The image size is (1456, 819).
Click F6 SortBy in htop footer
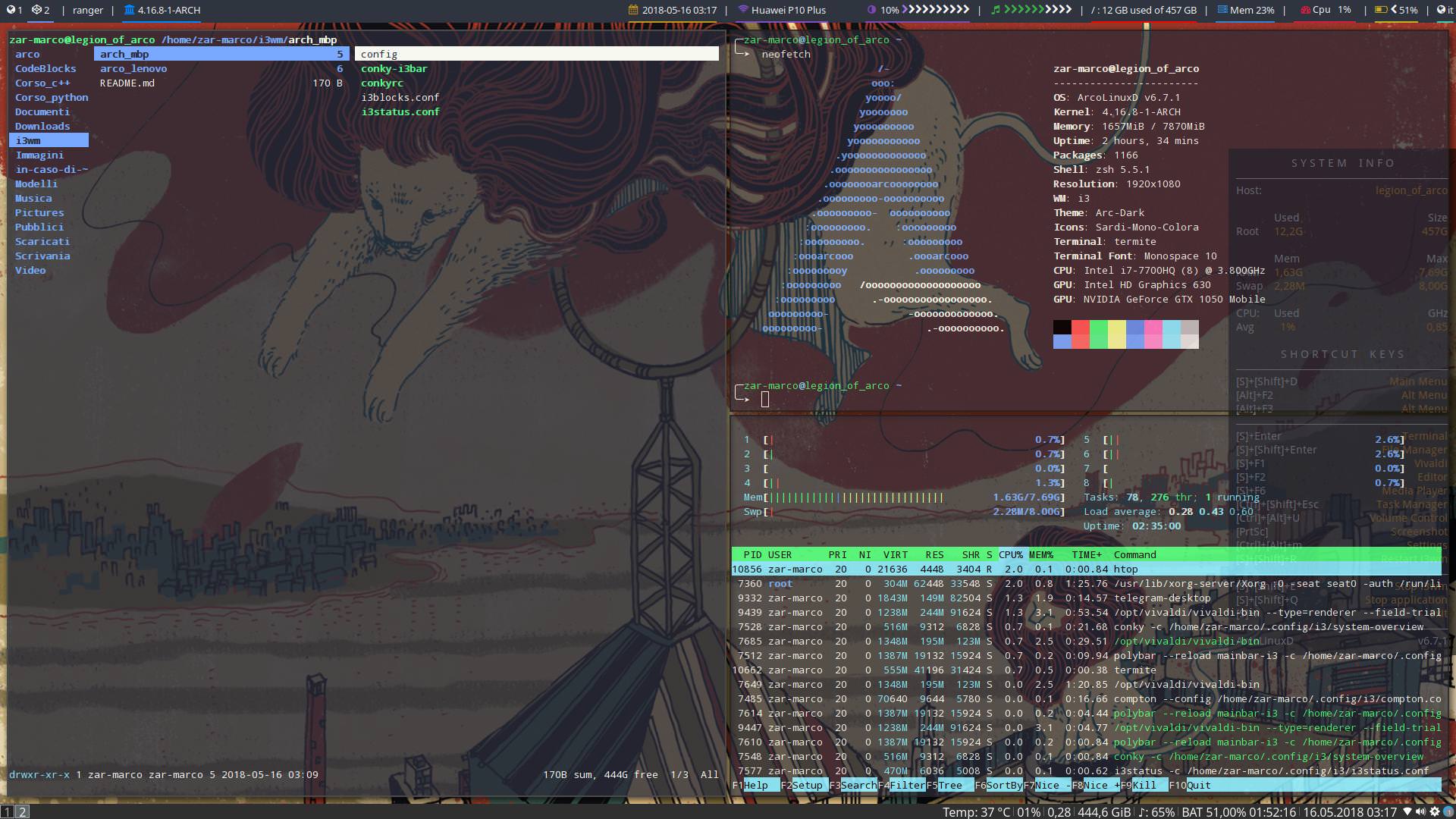(1004, 785)
